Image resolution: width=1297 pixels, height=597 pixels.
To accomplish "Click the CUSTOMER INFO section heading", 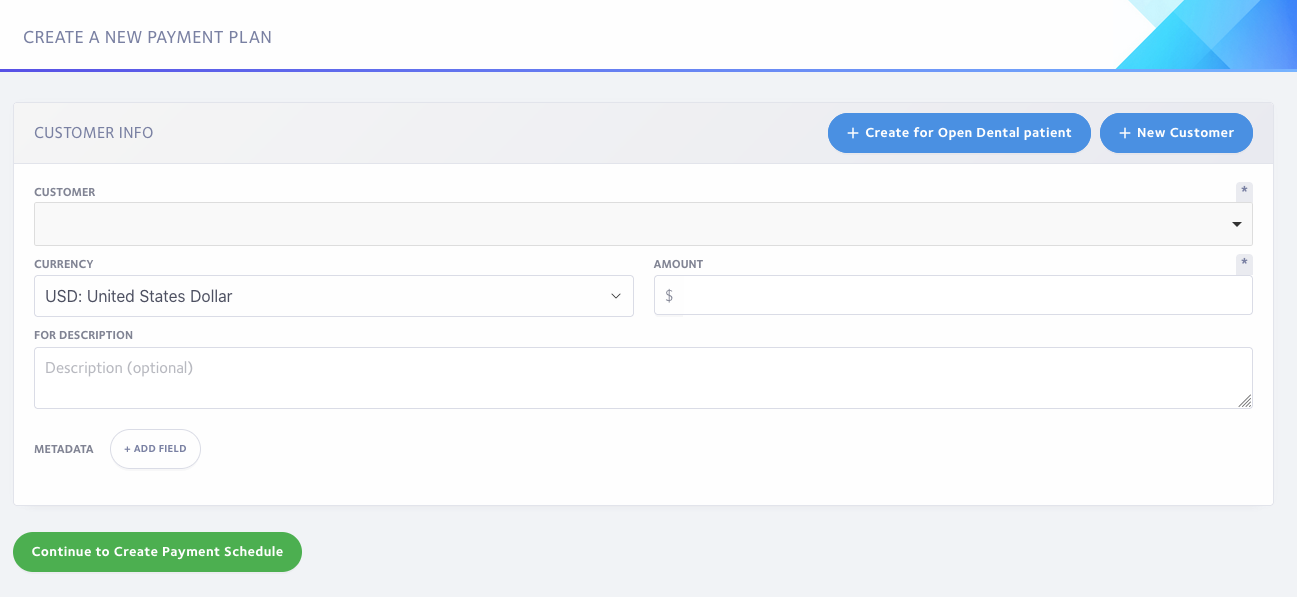I will click(94, 133).
